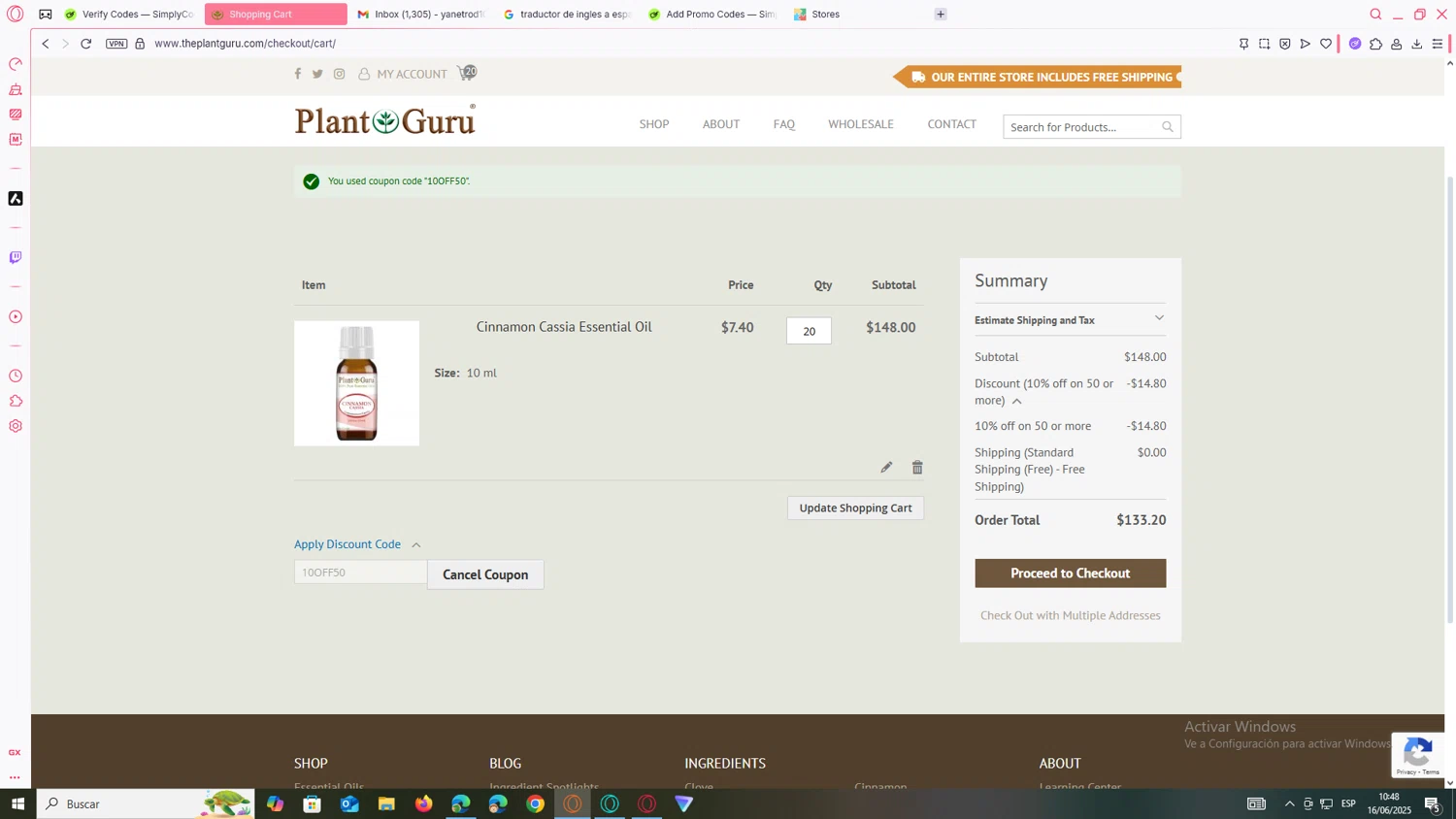
Task: Open the BLOG footer heading
Action: click(506, 764)
